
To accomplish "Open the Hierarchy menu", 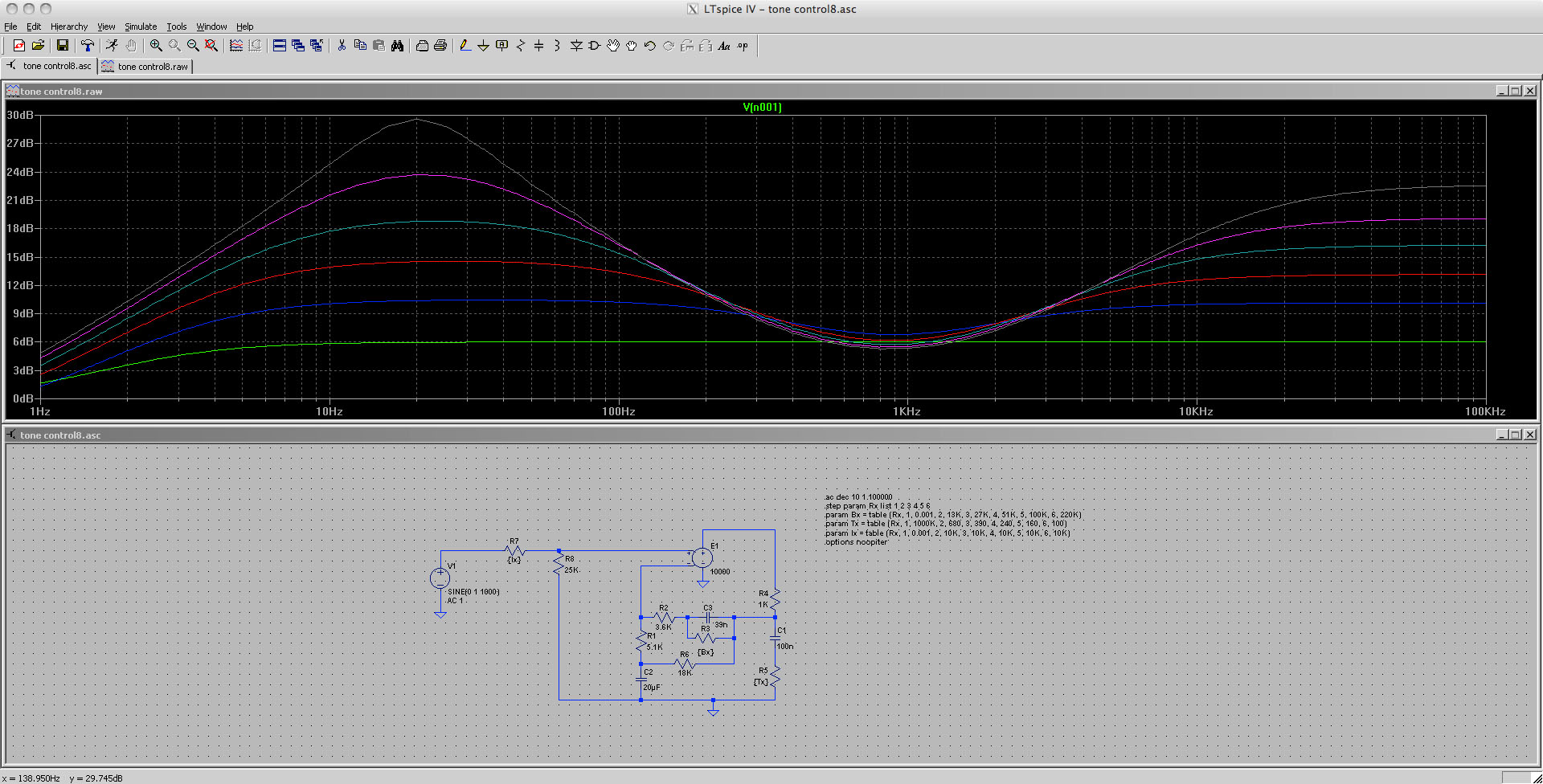I will (x=69, y=27).
